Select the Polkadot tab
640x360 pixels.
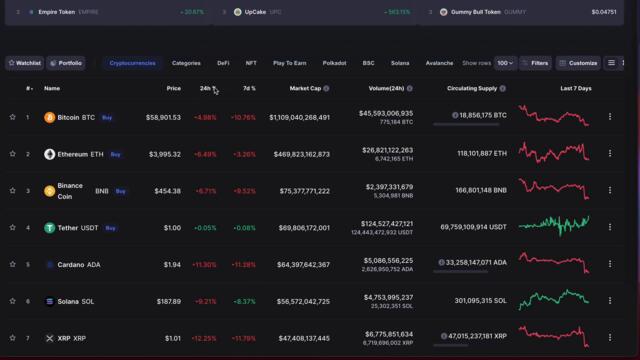pos(334,63)
